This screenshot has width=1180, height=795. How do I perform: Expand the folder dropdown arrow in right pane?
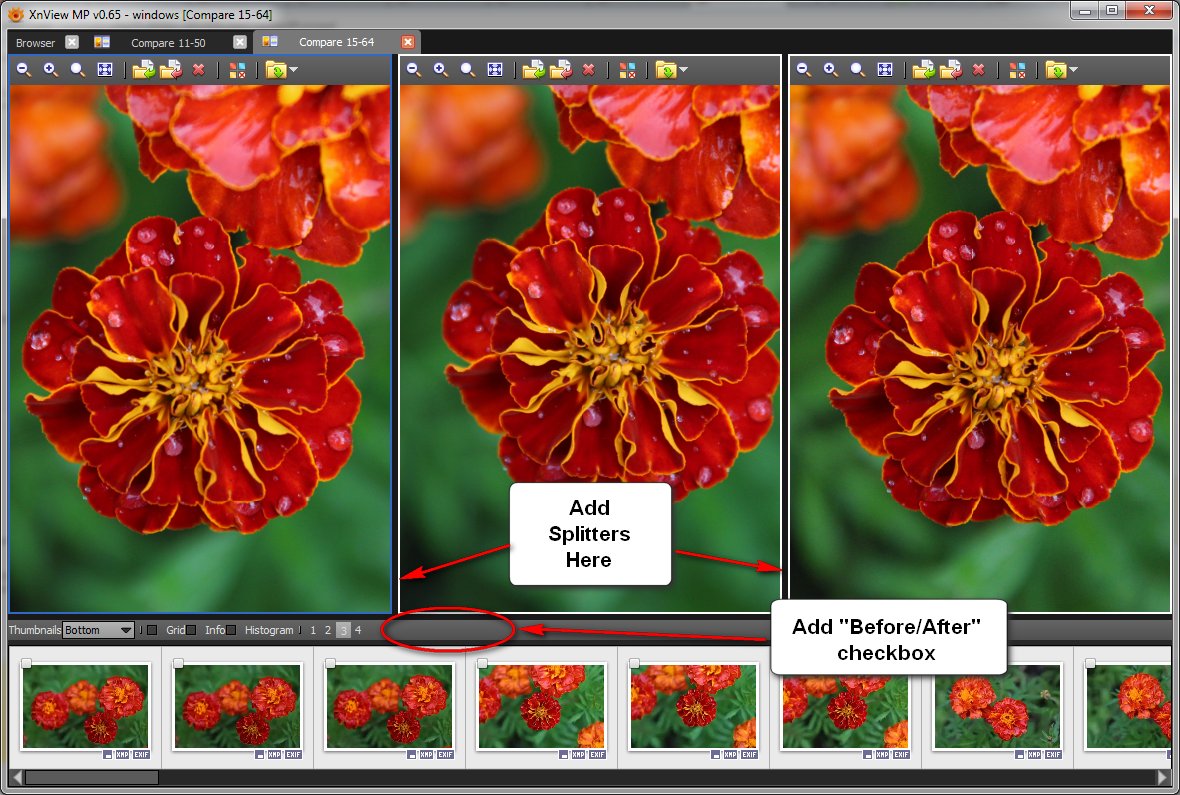[x=1073, y=70]
